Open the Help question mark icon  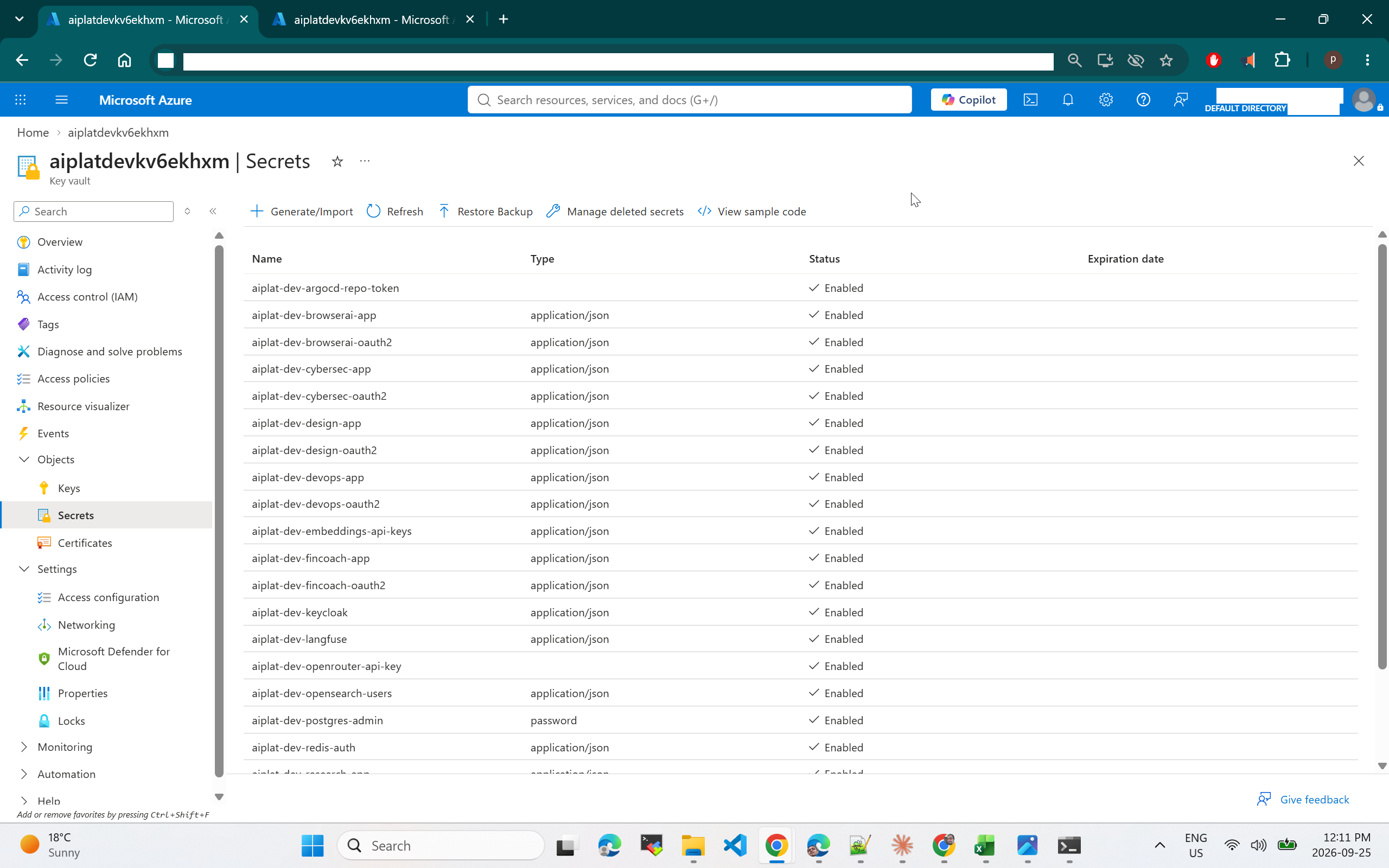pyautogui.click(x=1143, y=100)
